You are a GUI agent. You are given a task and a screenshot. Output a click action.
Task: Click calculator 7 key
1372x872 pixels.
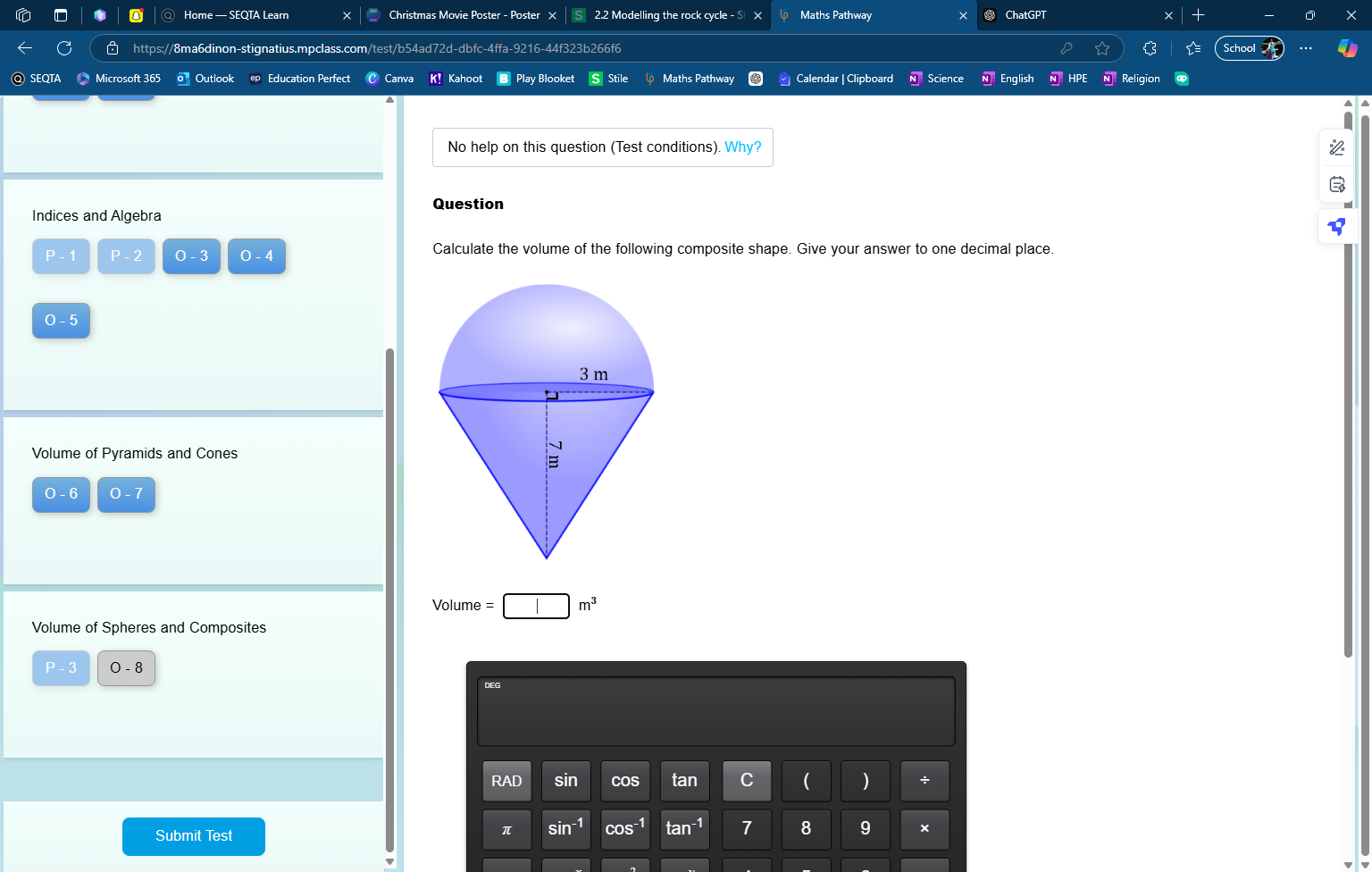click(747, 829)
